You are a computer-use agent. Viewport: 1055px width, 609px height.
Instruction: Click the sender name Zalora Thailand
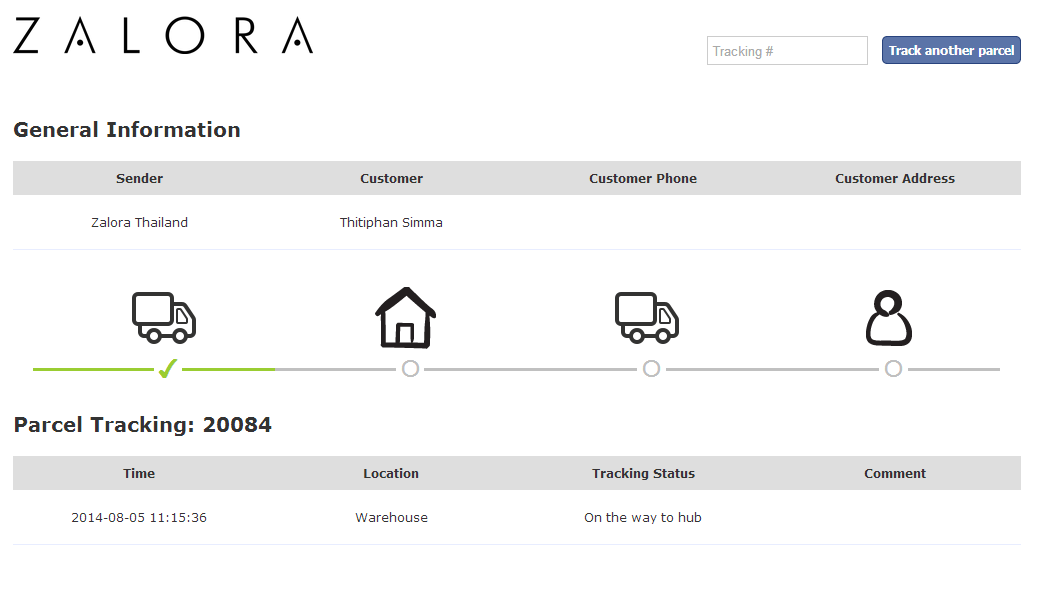[x=139, y=222]
